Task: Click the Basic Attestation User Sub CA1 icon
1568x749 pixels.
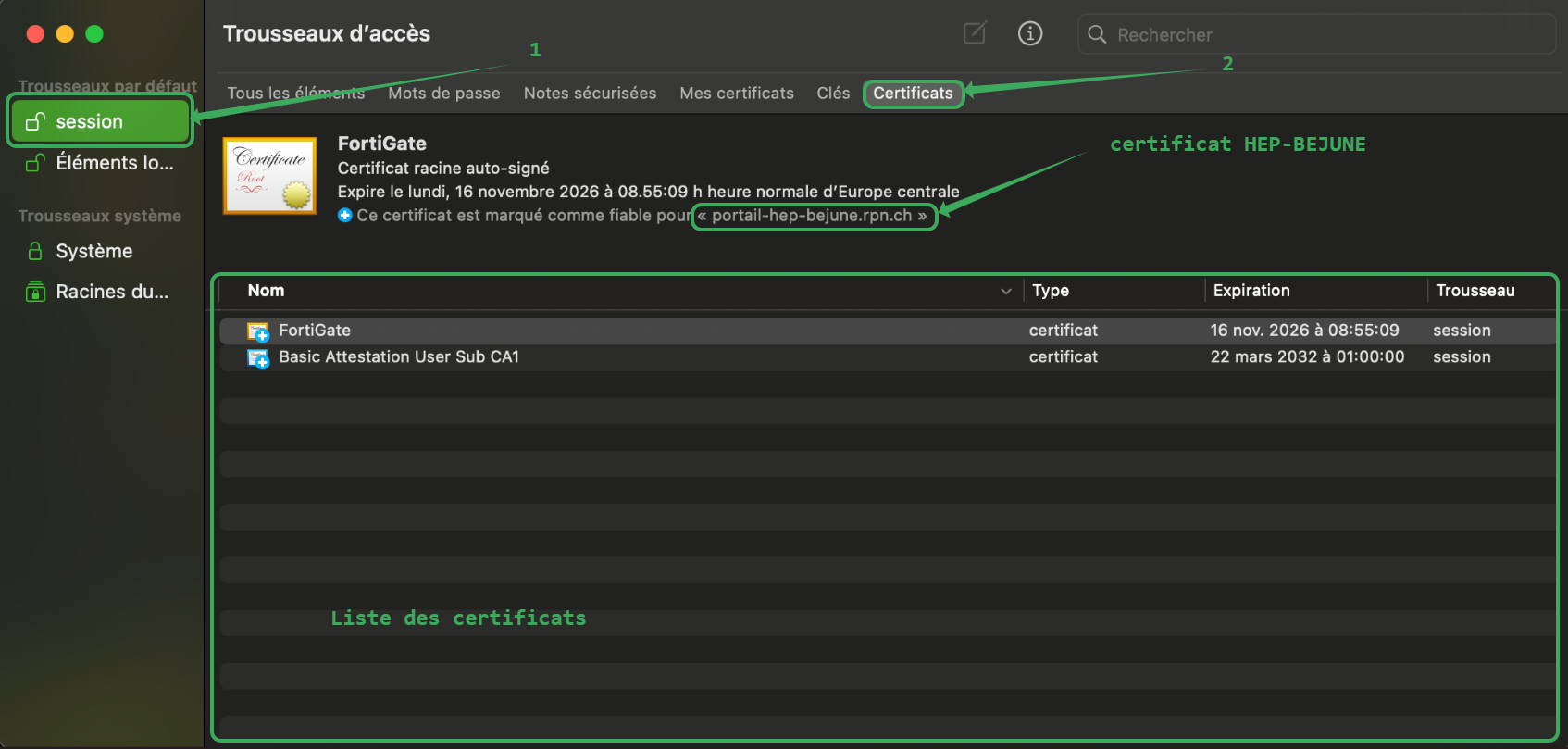Action: (x=257, y=357)
